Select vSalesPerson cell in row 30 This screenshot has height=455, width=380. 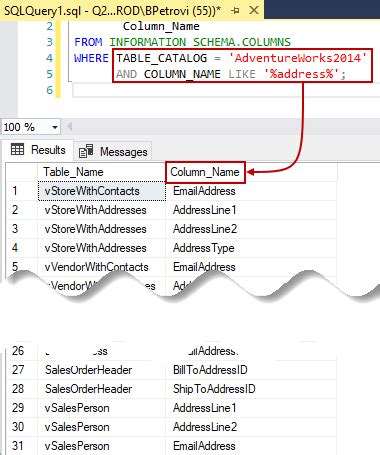pyautogui.click(x=102, y=427)
